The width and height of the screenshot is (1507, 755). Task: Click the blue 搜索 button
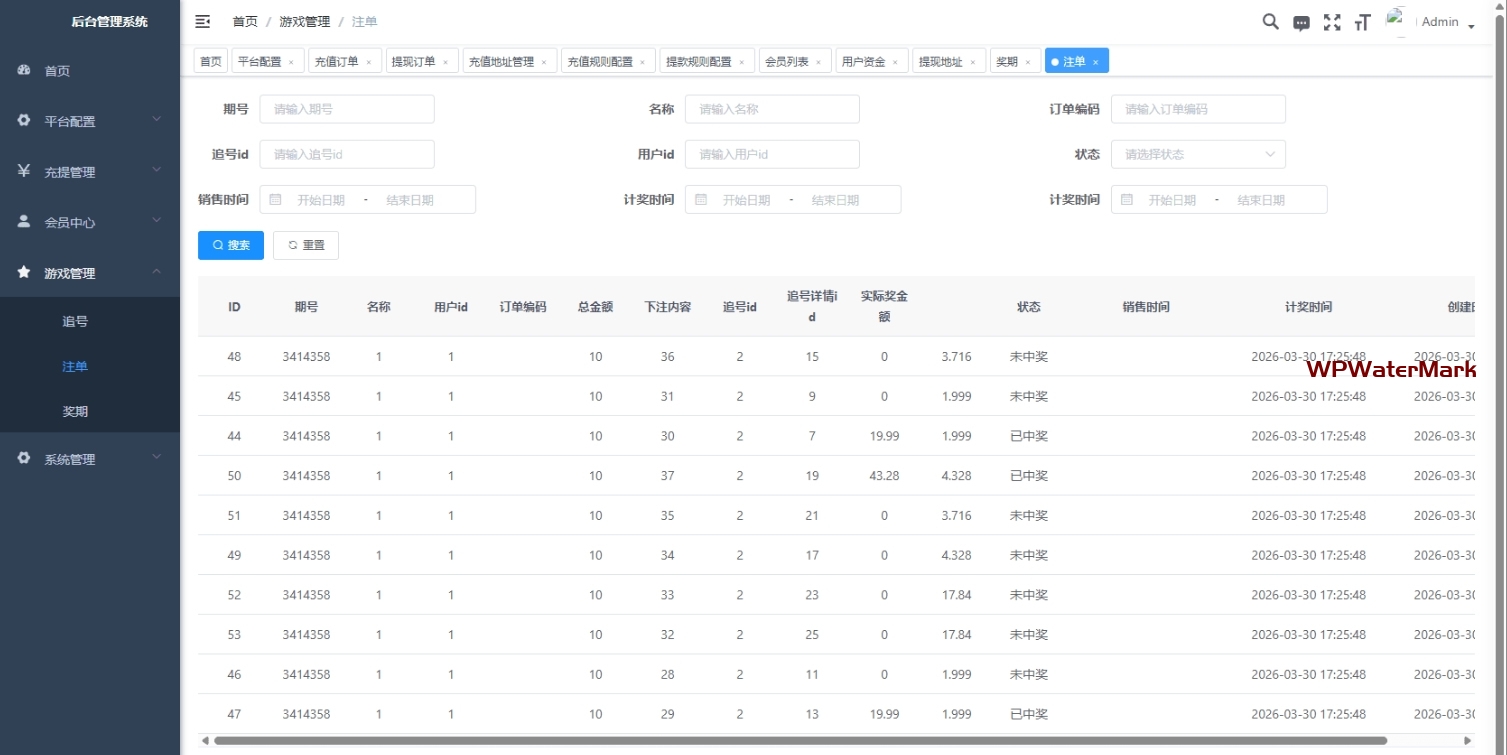pos(231,245)
